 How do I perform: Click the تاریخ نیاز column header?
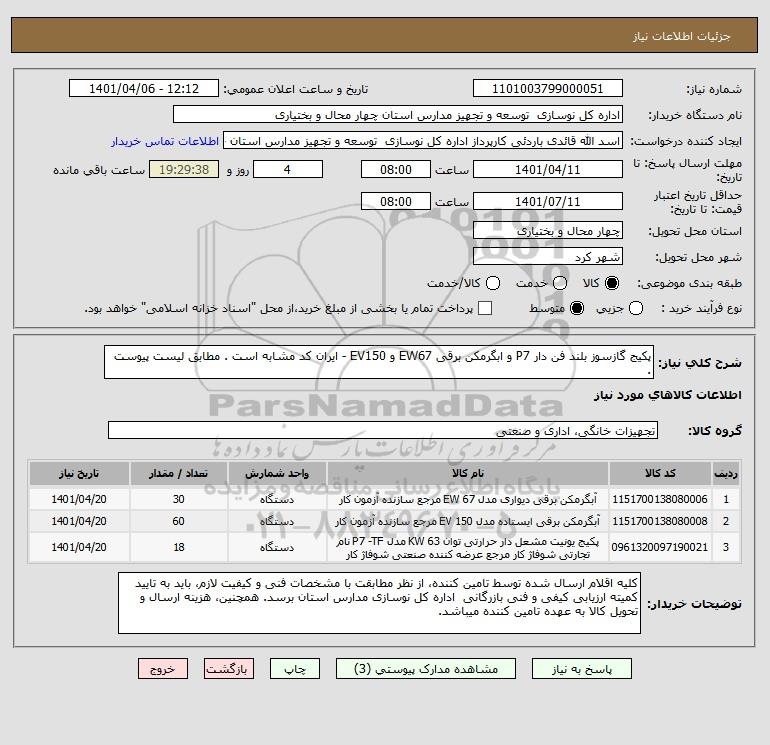point(79,473)
